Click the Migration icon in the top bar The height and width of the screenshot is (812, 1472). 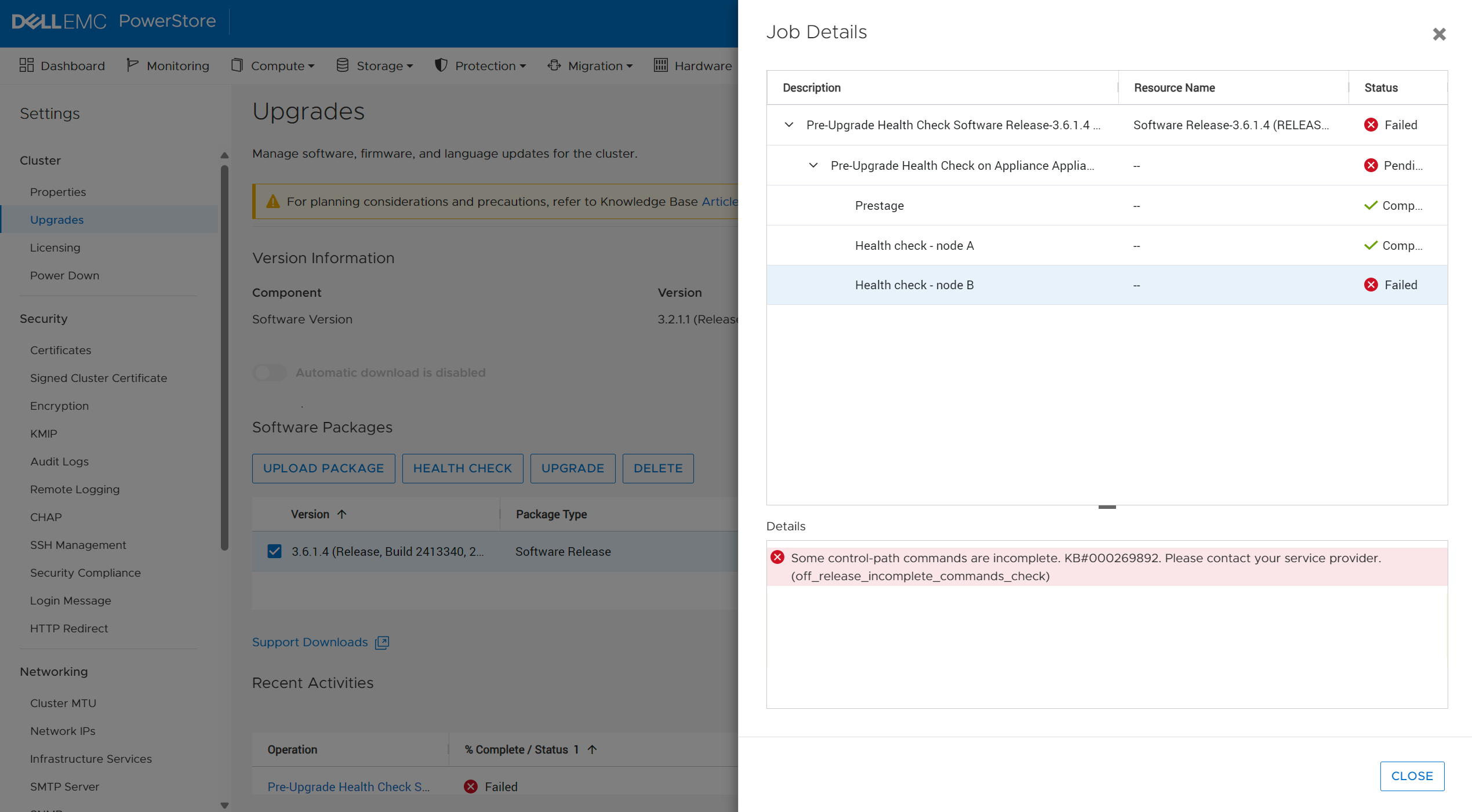(554, 65)
